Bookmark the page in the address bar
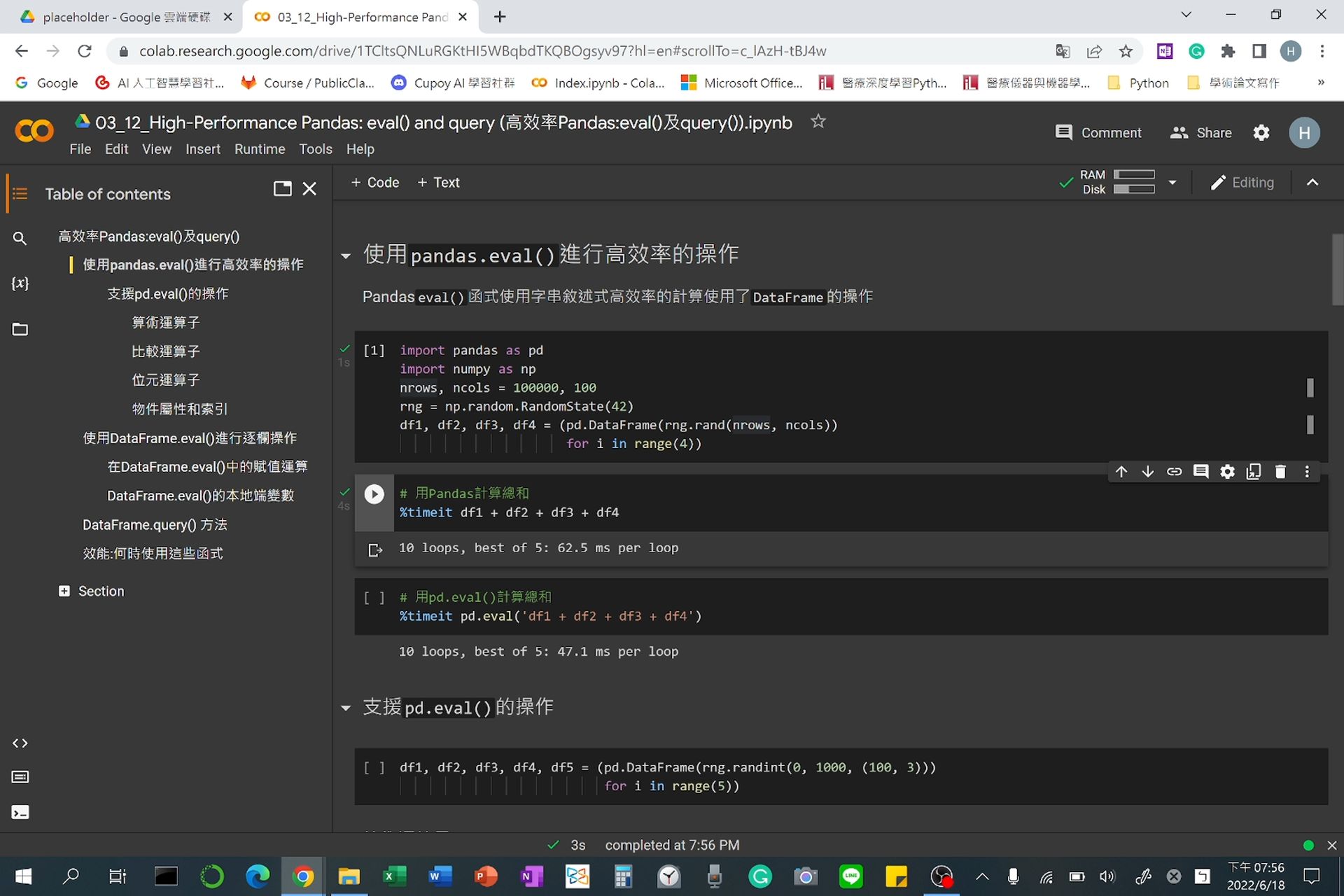The height and width of the screenshot is (896, 1344). (x=1126, y=50)
